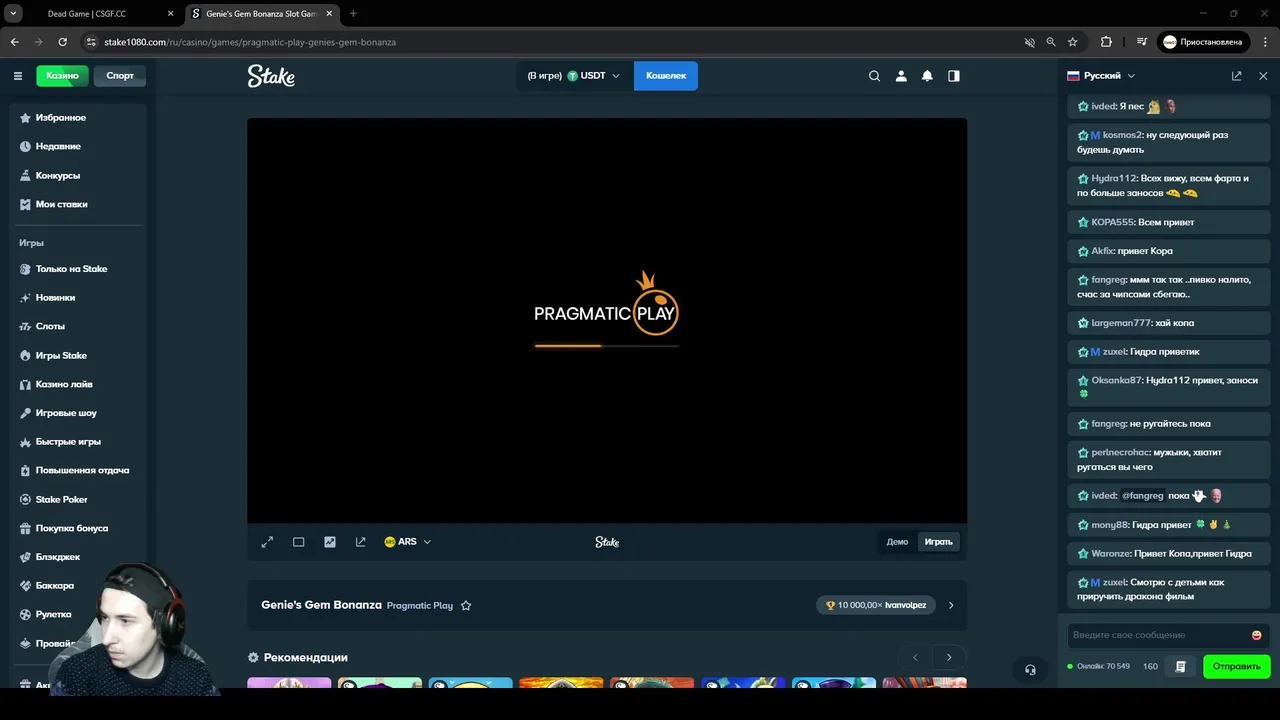Open the user profile icon
This screenshot has height=720, width=1280.
pos(901,76)
